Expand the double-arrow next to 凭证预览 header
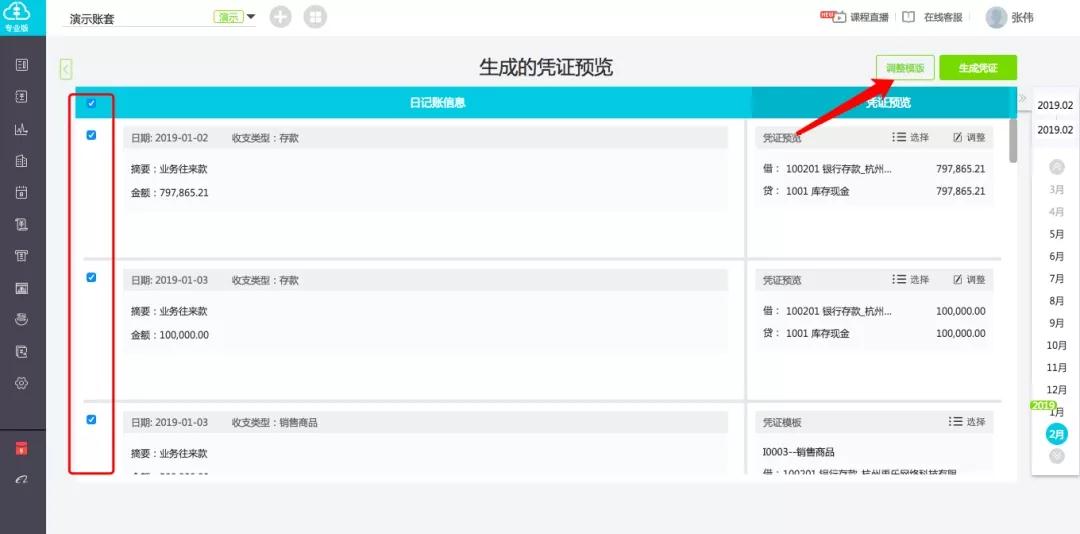The image size is (1080, 534). (x=1022, y=99)
